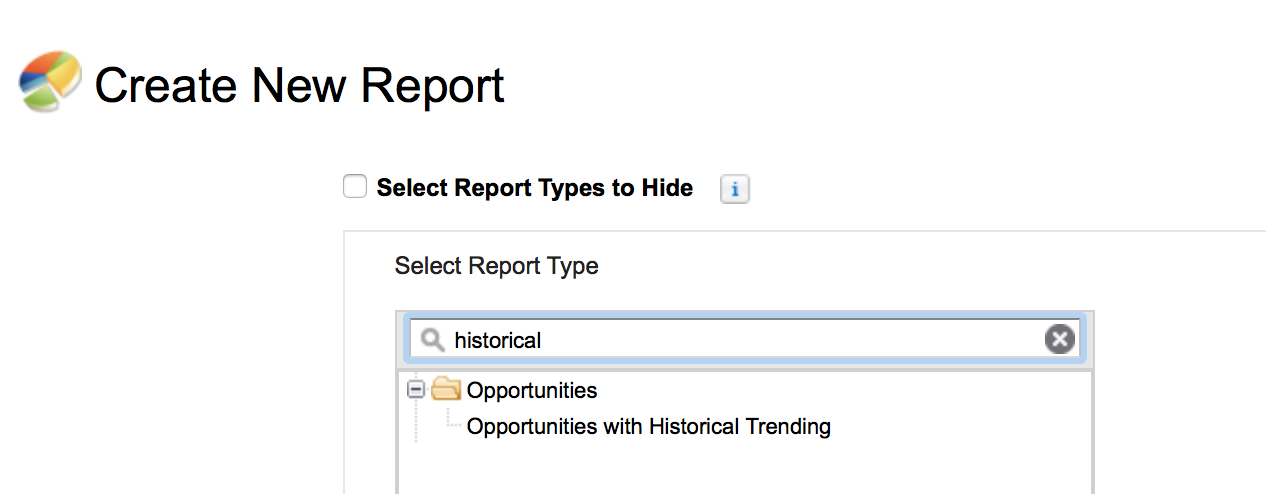Clear the search with the X icon
This screenshot has height=494, width=1266.
click(1059, 340)
